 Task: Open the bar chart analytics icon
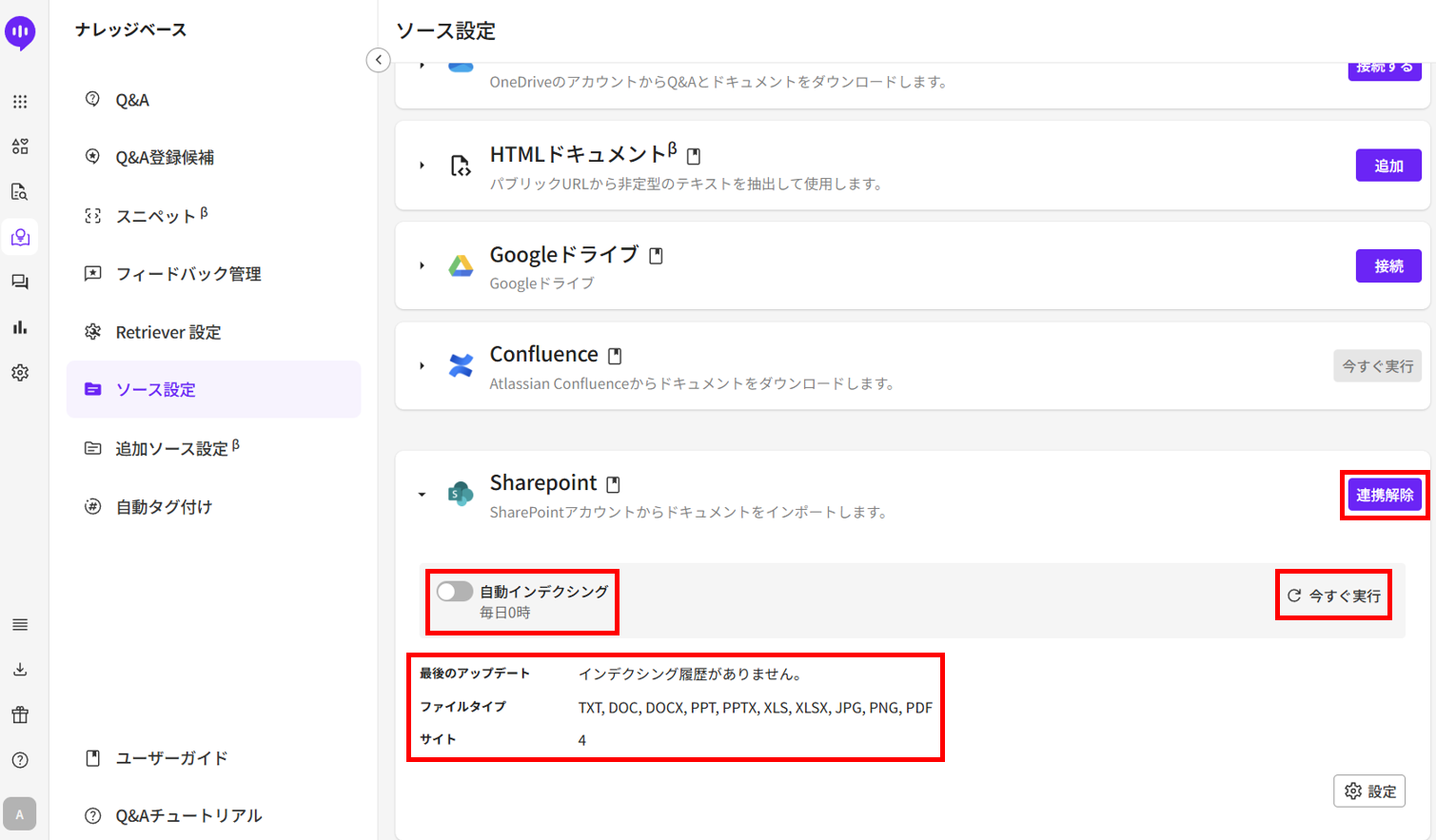[20, 327]
